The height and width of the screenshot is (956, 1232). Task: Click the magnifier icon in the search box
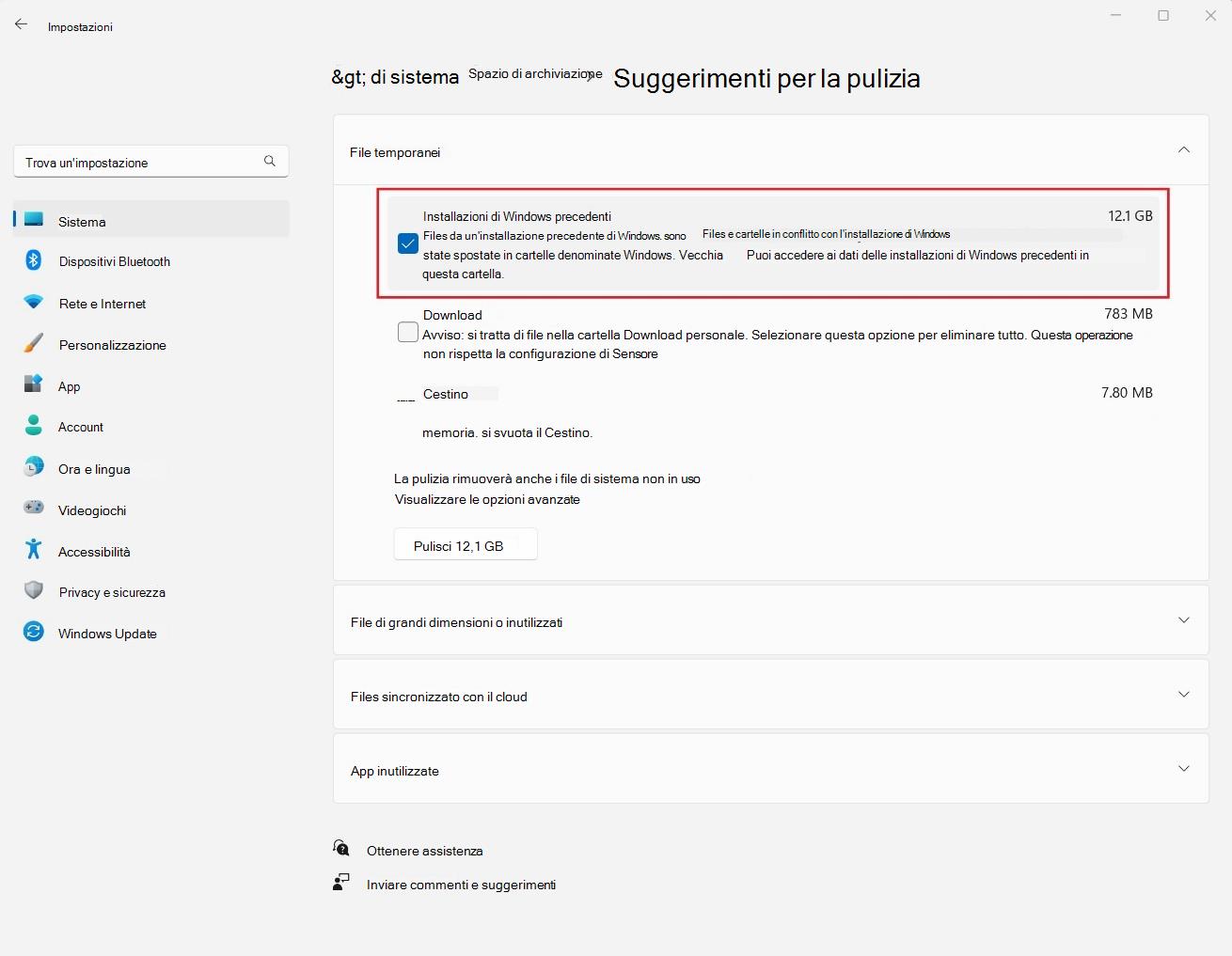tap(270, 162)
